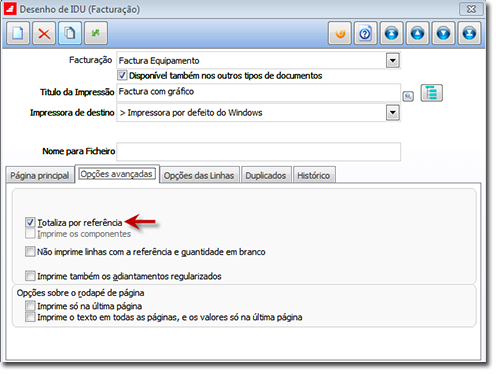Check Imprime só na última página

click(30, 306)
